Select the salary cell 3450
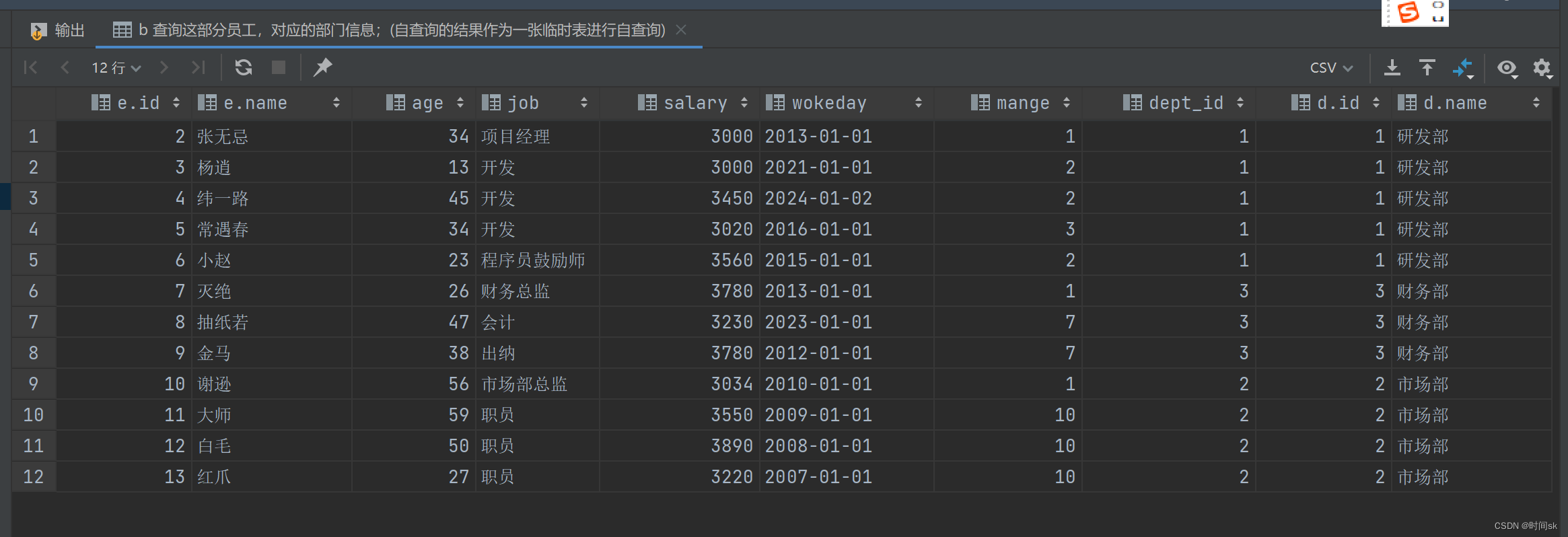 pyautogui.click(x=680, y=199)
